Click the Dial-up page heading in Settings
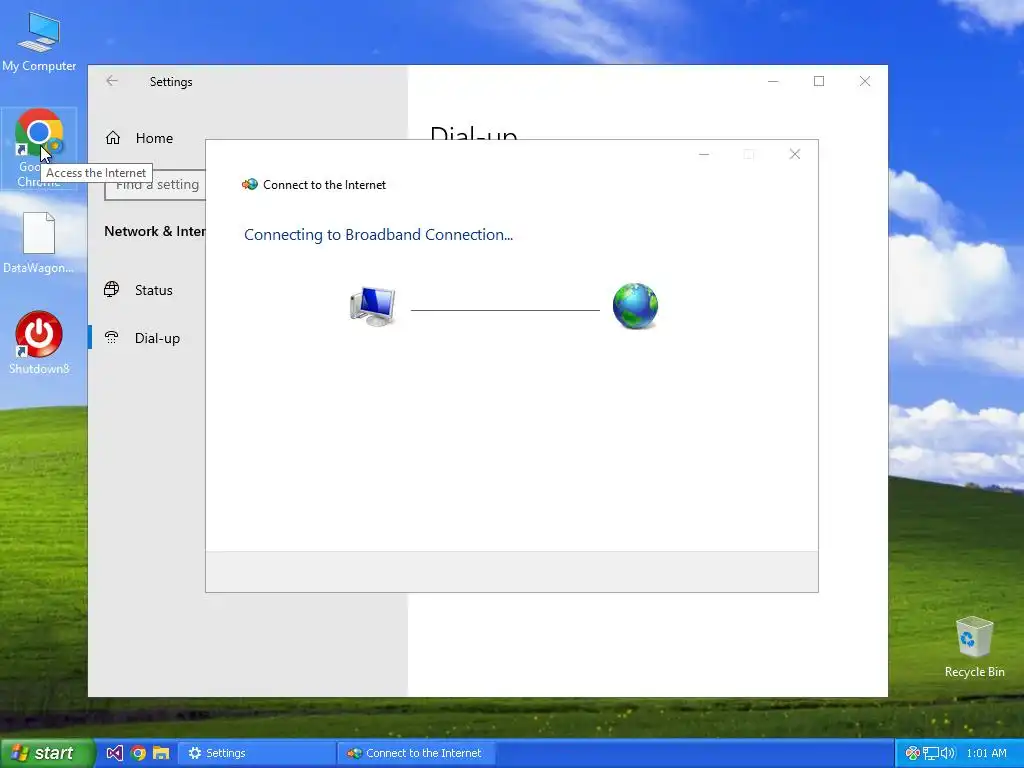This screenshot has height=768, width=1024. [x=473, y=132]
